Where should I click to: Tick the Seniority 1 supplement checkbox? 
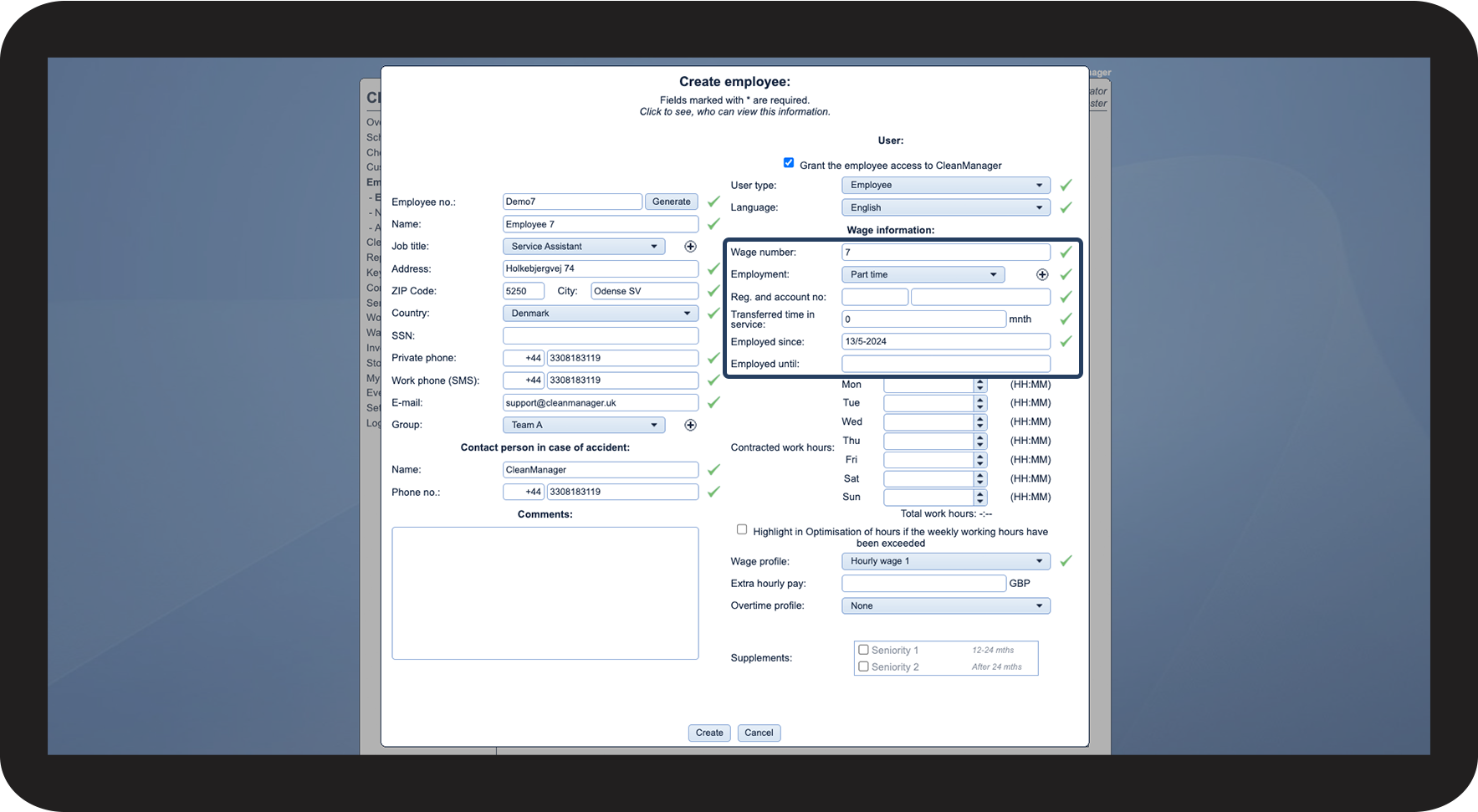click(863, 650)
